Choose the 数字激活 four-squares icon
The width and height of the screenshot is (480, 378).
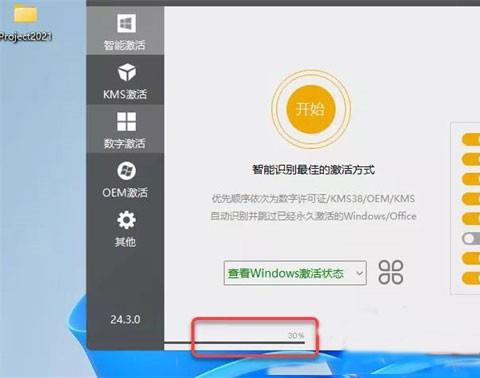(x=127, y=121)
